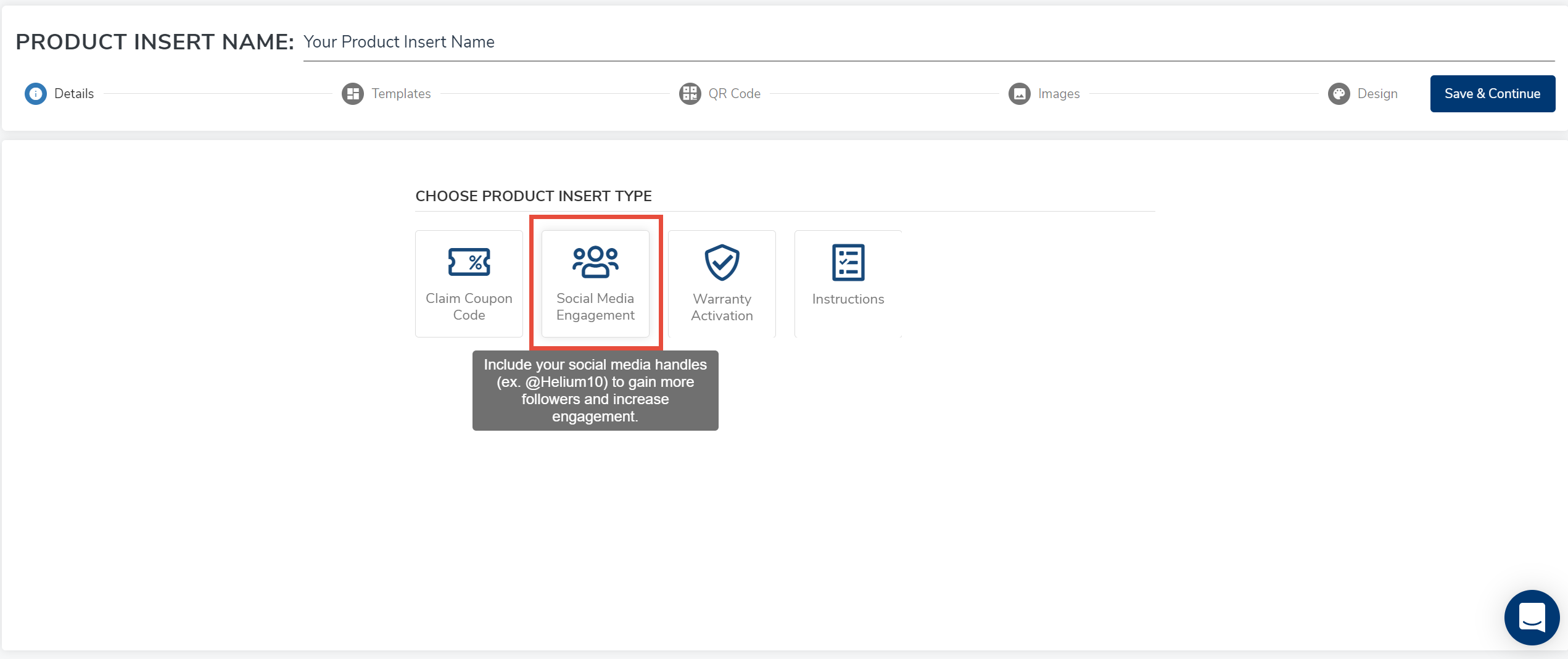
Task: Return to the Details step label
Action: (x=74, y=94)
